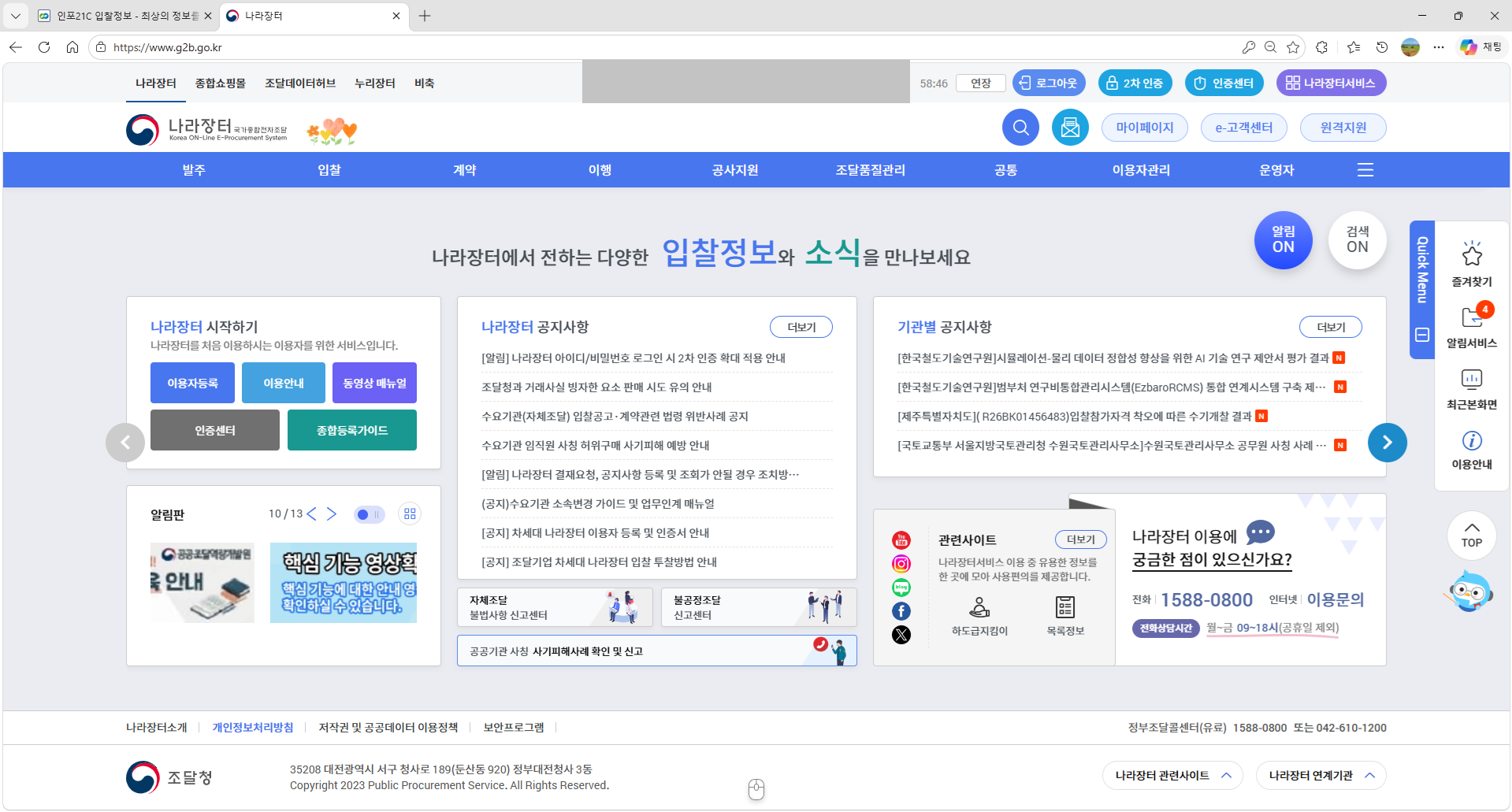This screenshot has width=1512, height=812.
Task: Open 자체조달 불법사항 신고센터 banner
Action: coord(555,607)
